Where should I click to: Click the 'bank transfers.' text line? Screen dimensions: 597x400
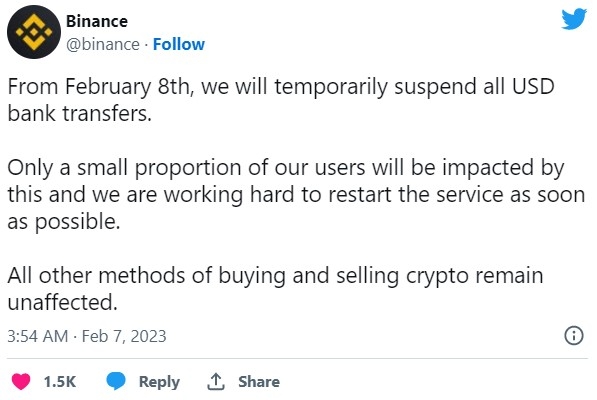point(80,114)
